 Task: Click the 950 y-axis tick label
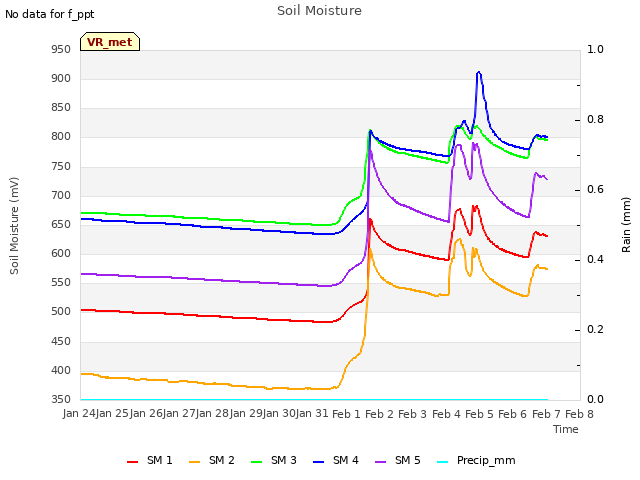coord(61,49)
